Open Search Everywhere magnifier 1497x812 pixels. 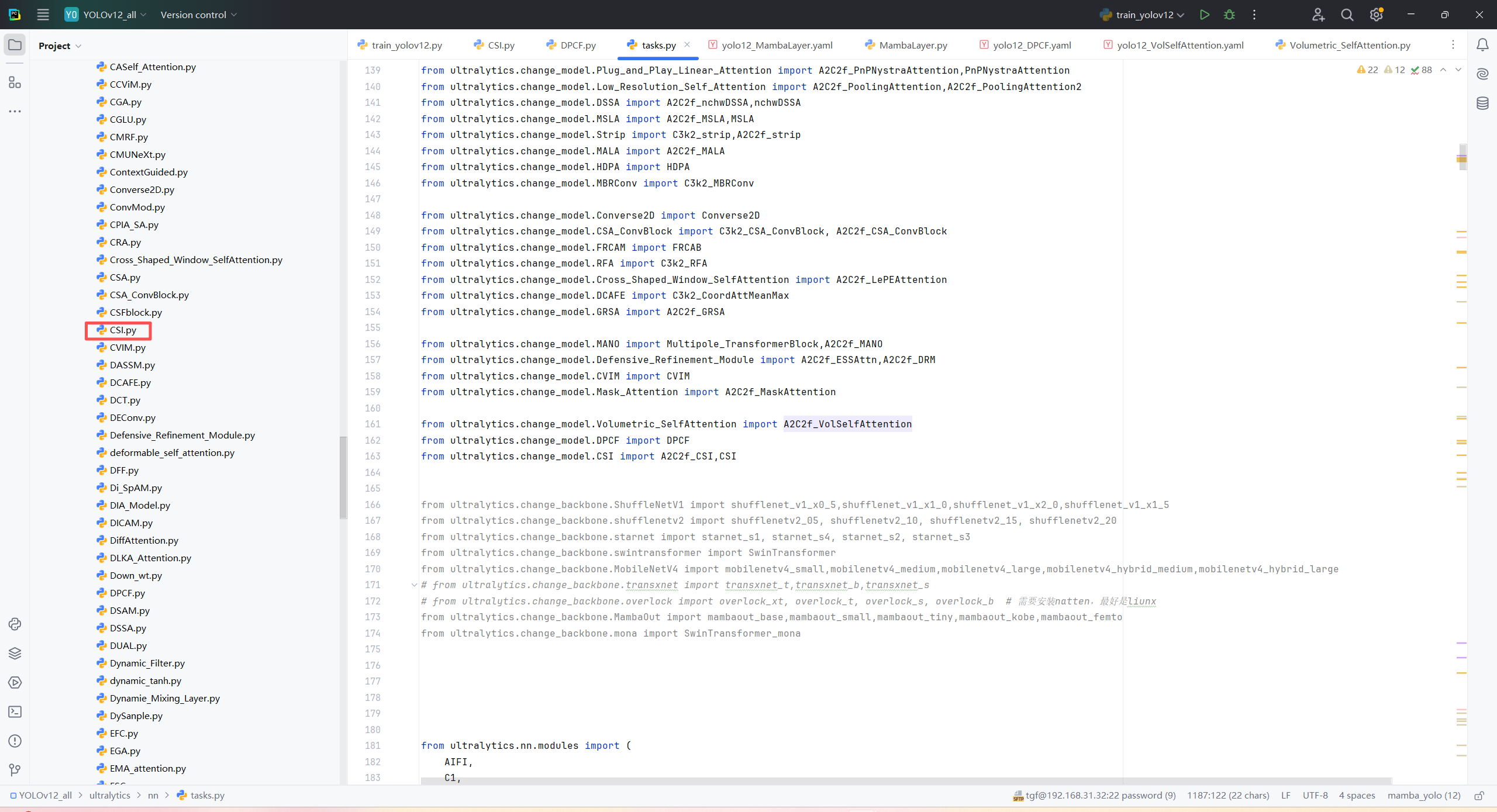[1347, 15]
